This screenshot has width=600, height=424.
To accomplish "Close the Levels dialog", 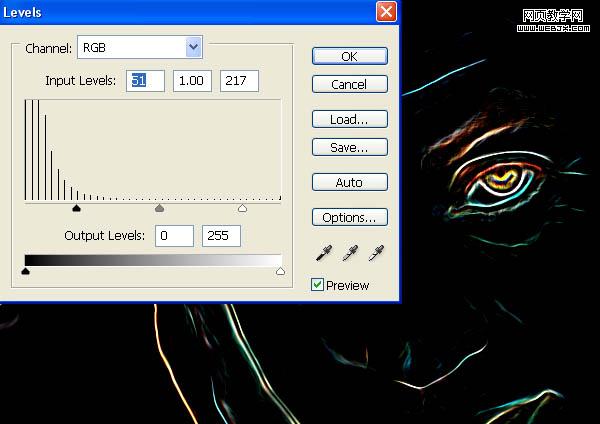I will 386,12.
